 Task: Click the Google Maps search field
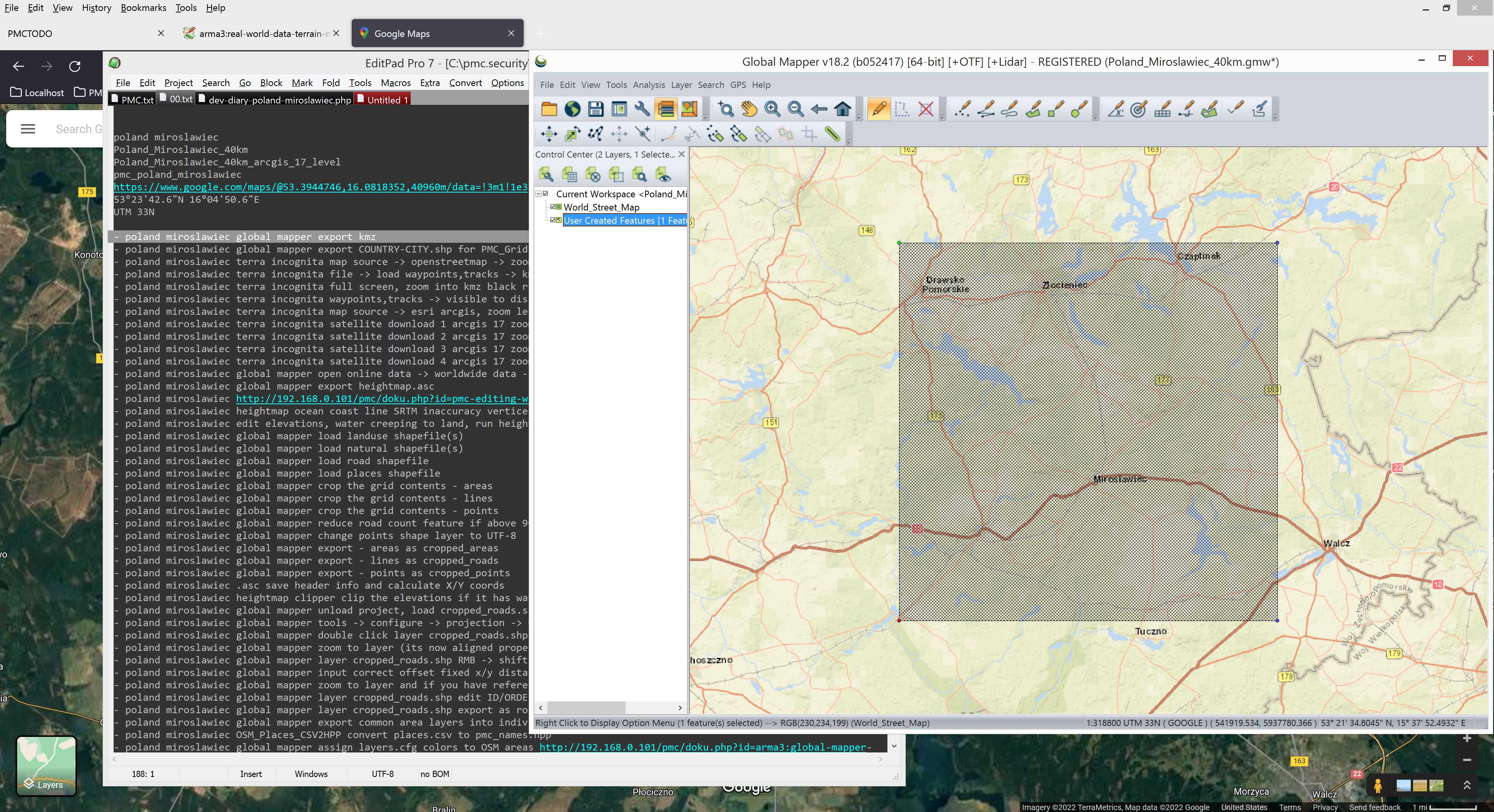coord(79,129)
